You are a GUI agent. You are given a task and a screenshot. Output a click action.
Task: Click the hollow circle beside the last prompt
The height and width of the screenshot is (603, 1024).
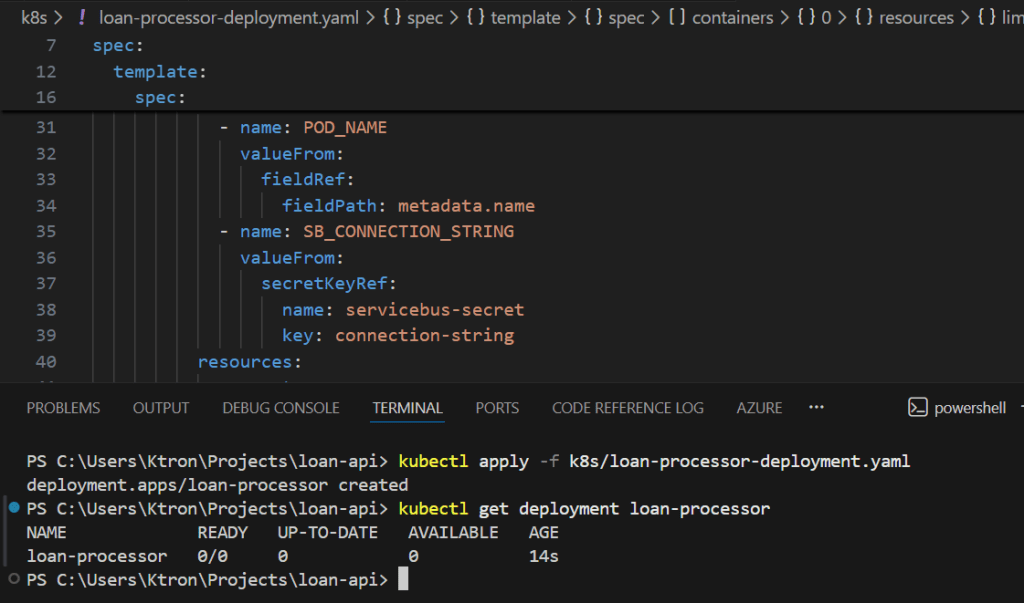click(13, 579)
